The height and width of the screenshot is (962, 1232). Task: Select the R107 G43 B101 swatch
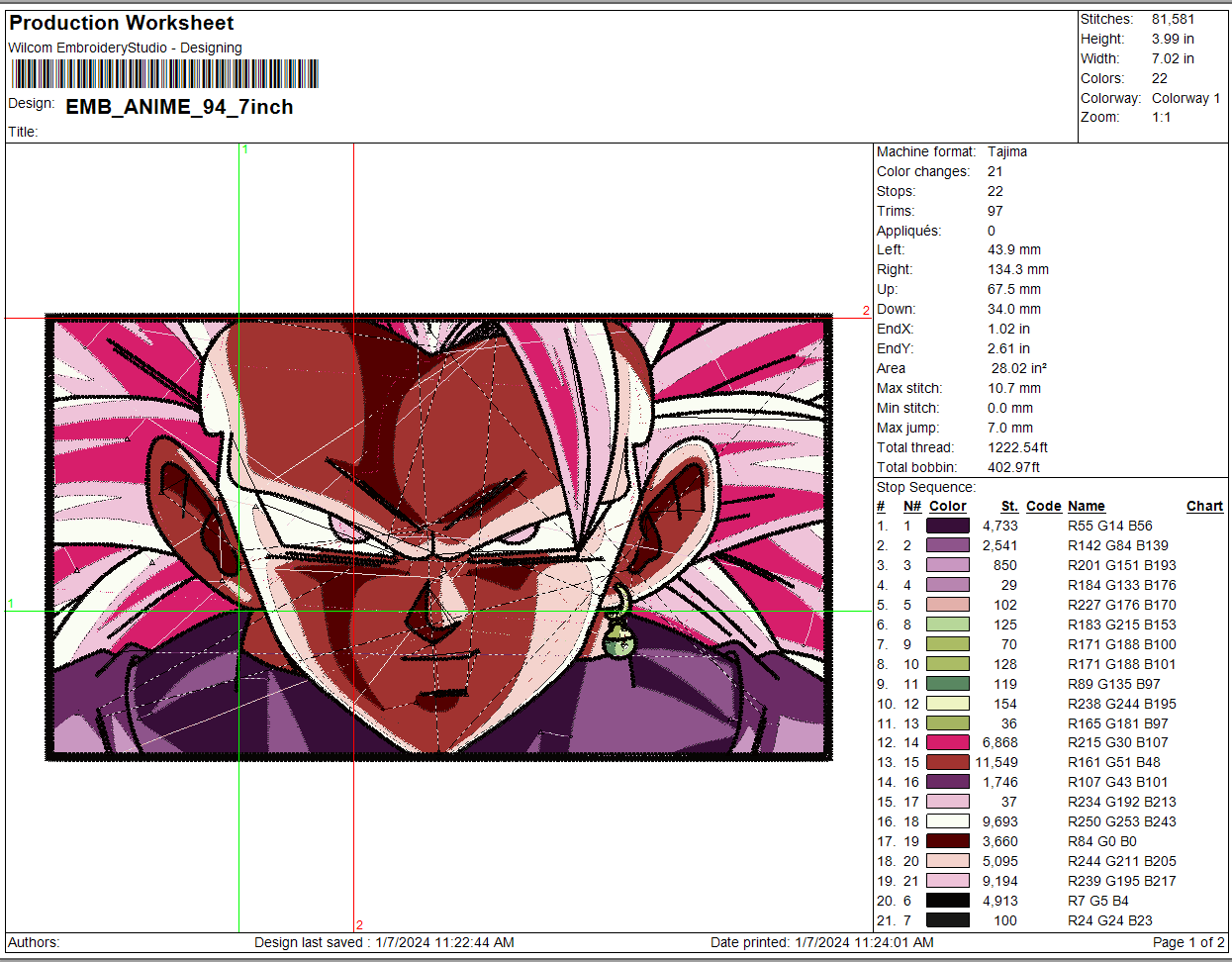pos(948,782)
